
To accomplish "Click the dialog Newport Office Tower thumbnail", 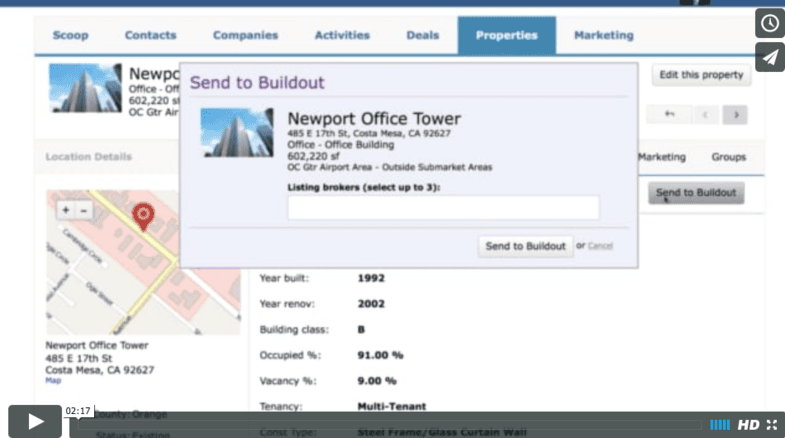I will pos(237,133).
